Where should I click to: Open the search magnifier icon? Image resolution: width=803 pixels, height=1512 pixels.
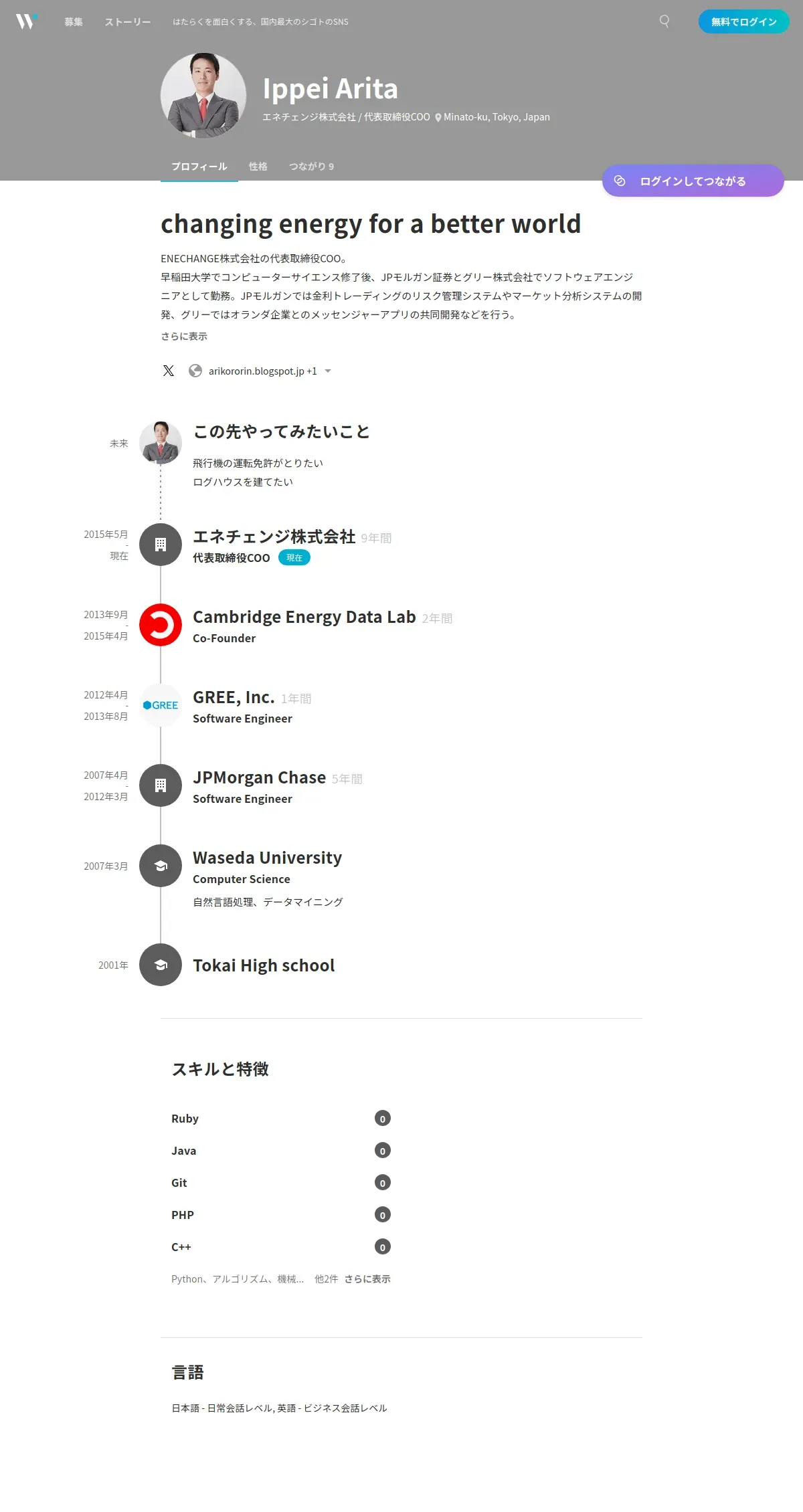coord(664,21)
